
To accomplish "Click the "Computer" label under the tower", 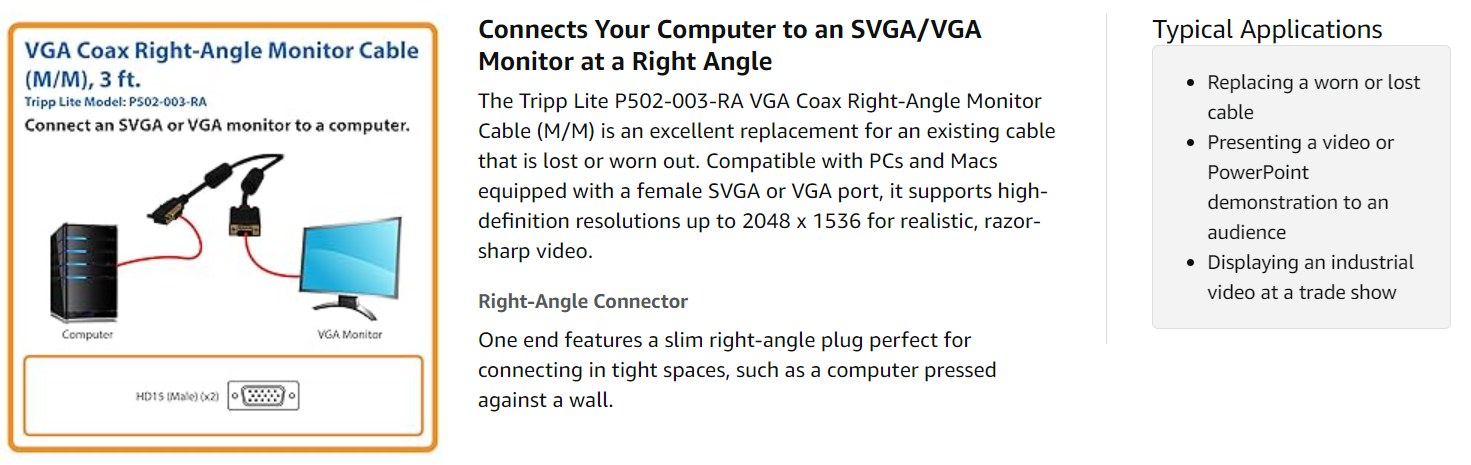I will [x=88, y=334].
